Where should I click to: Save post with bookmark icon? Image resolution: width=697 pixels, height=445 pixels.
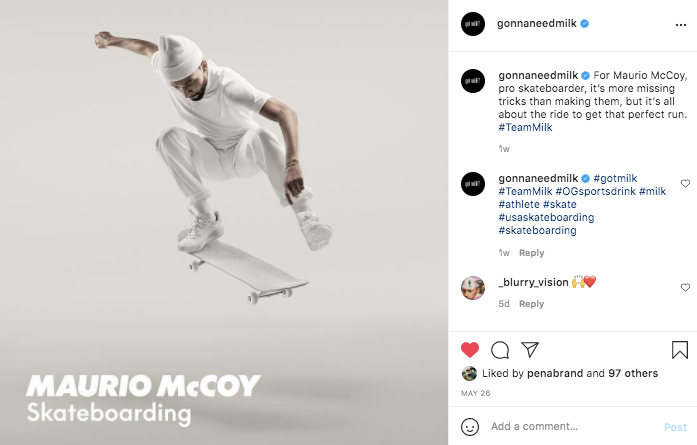680,350
